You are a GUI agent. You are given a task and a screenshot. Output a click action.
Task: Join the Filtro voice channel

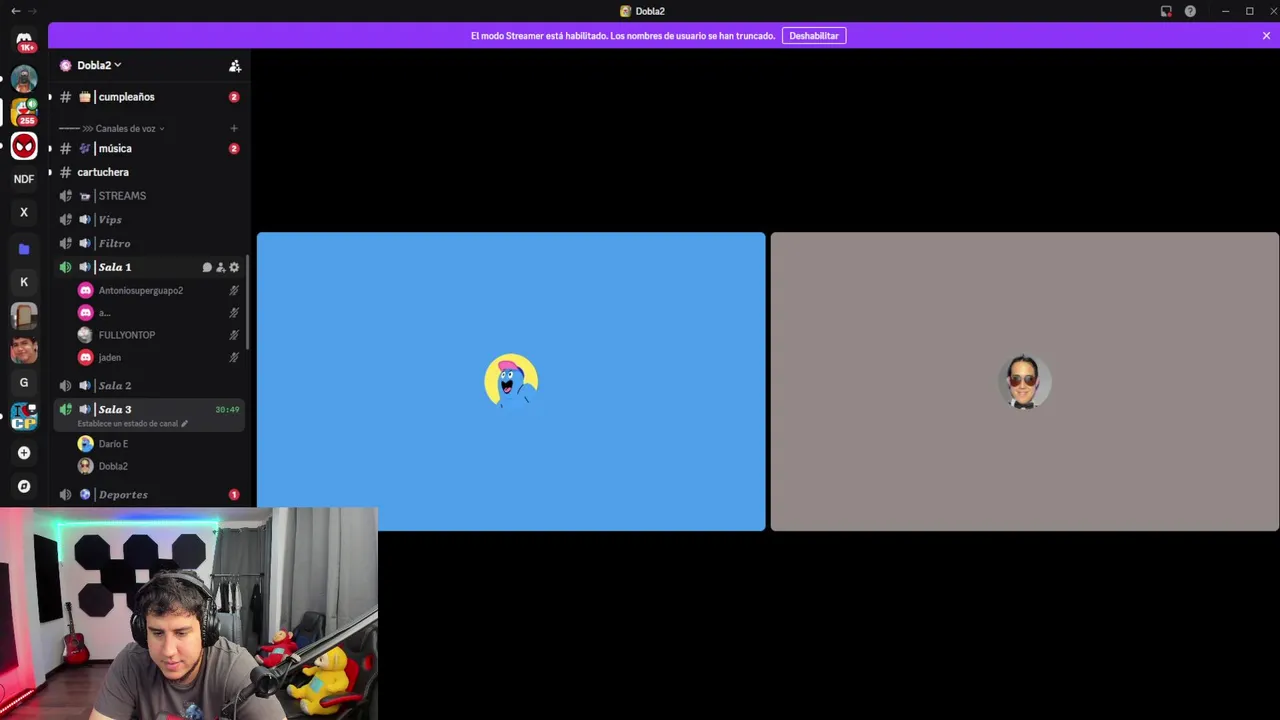(x=149, y=243)
